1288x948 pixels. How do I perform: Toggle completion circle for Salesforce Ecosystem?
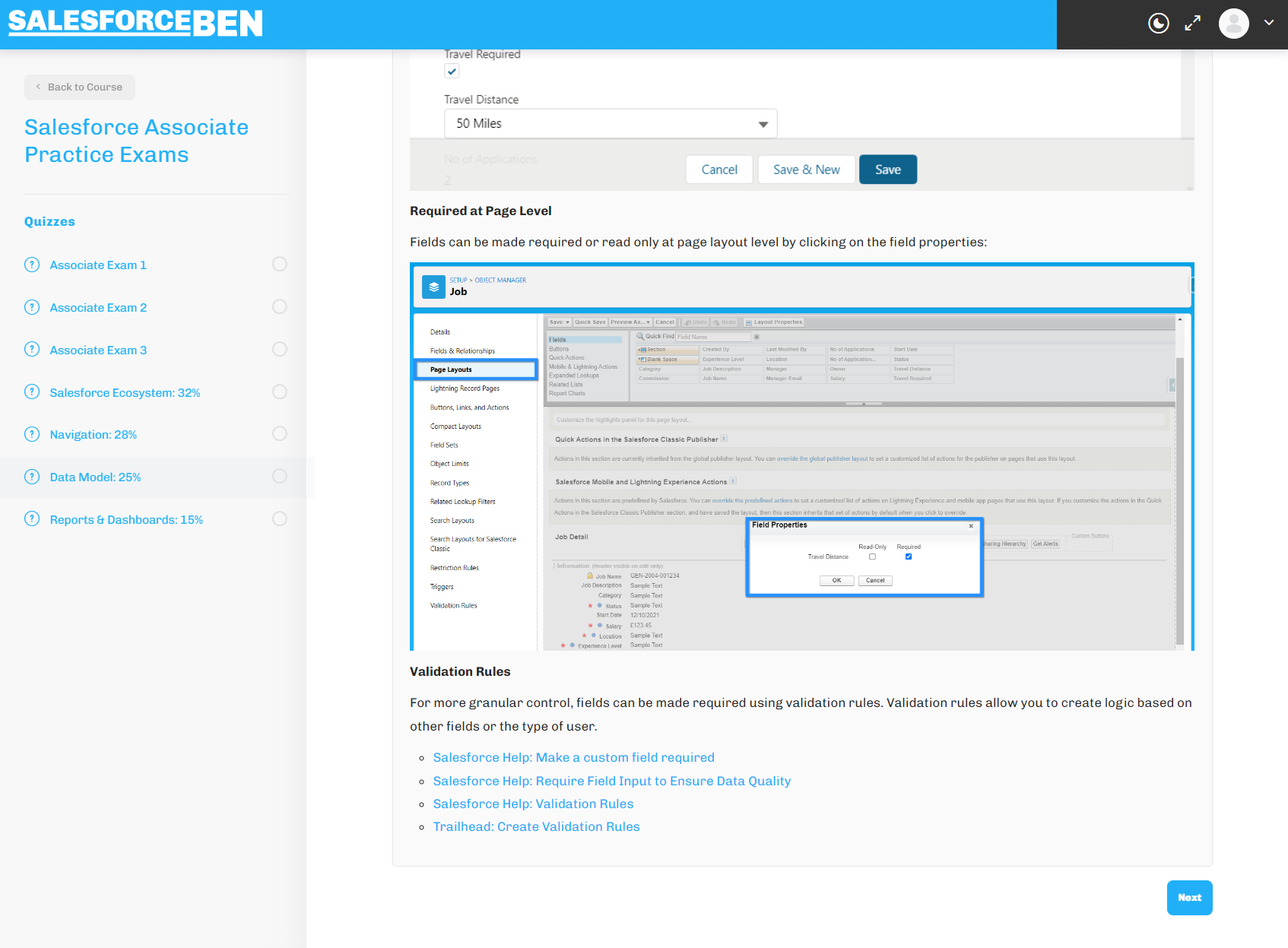(x=280, y=392)
